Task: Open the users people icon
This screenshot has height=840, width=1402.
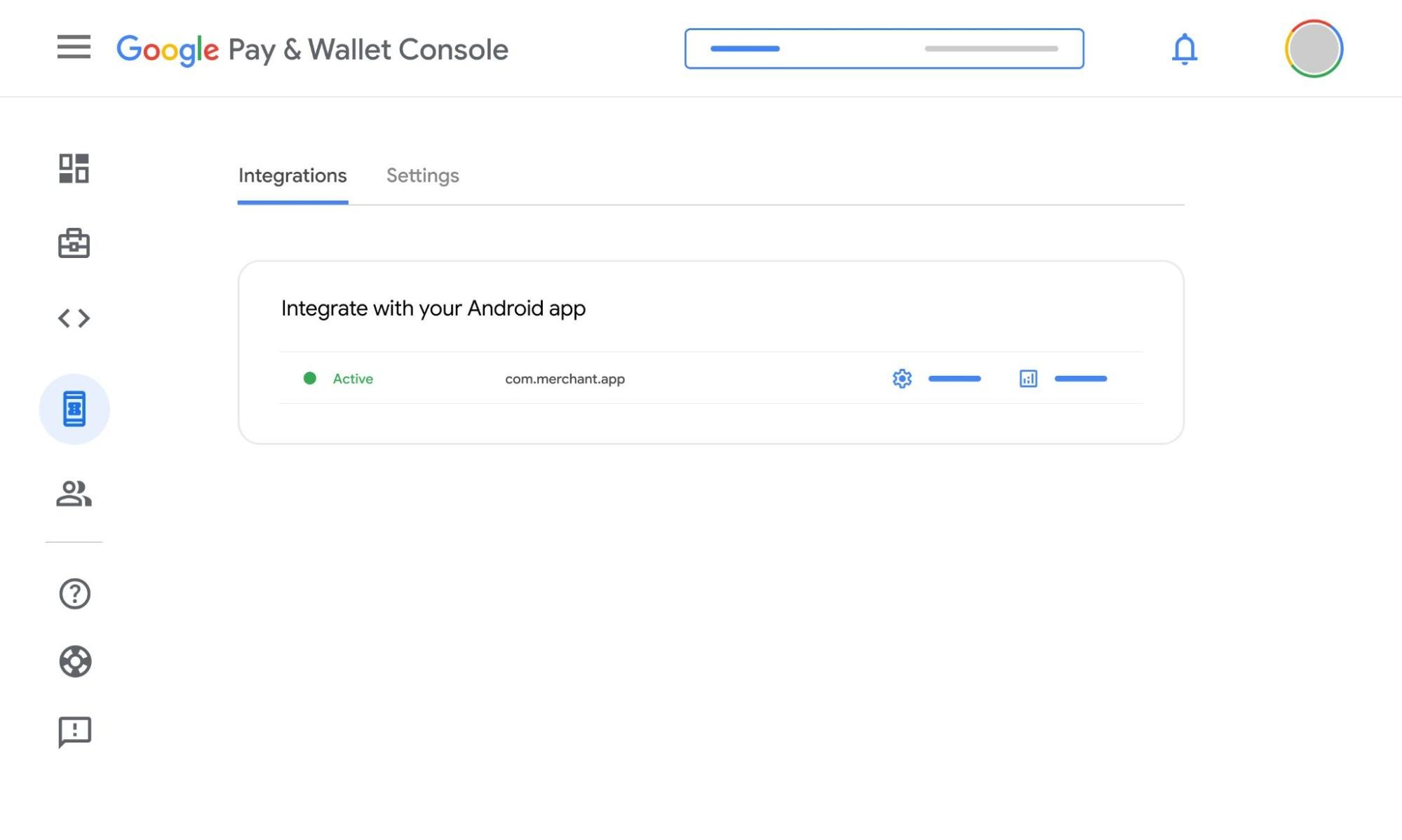Action: [74, 494]
